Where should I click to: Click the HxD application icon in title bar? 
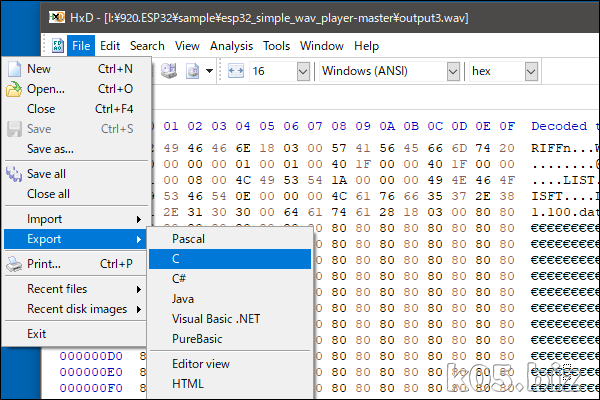(x=57, y=17)
